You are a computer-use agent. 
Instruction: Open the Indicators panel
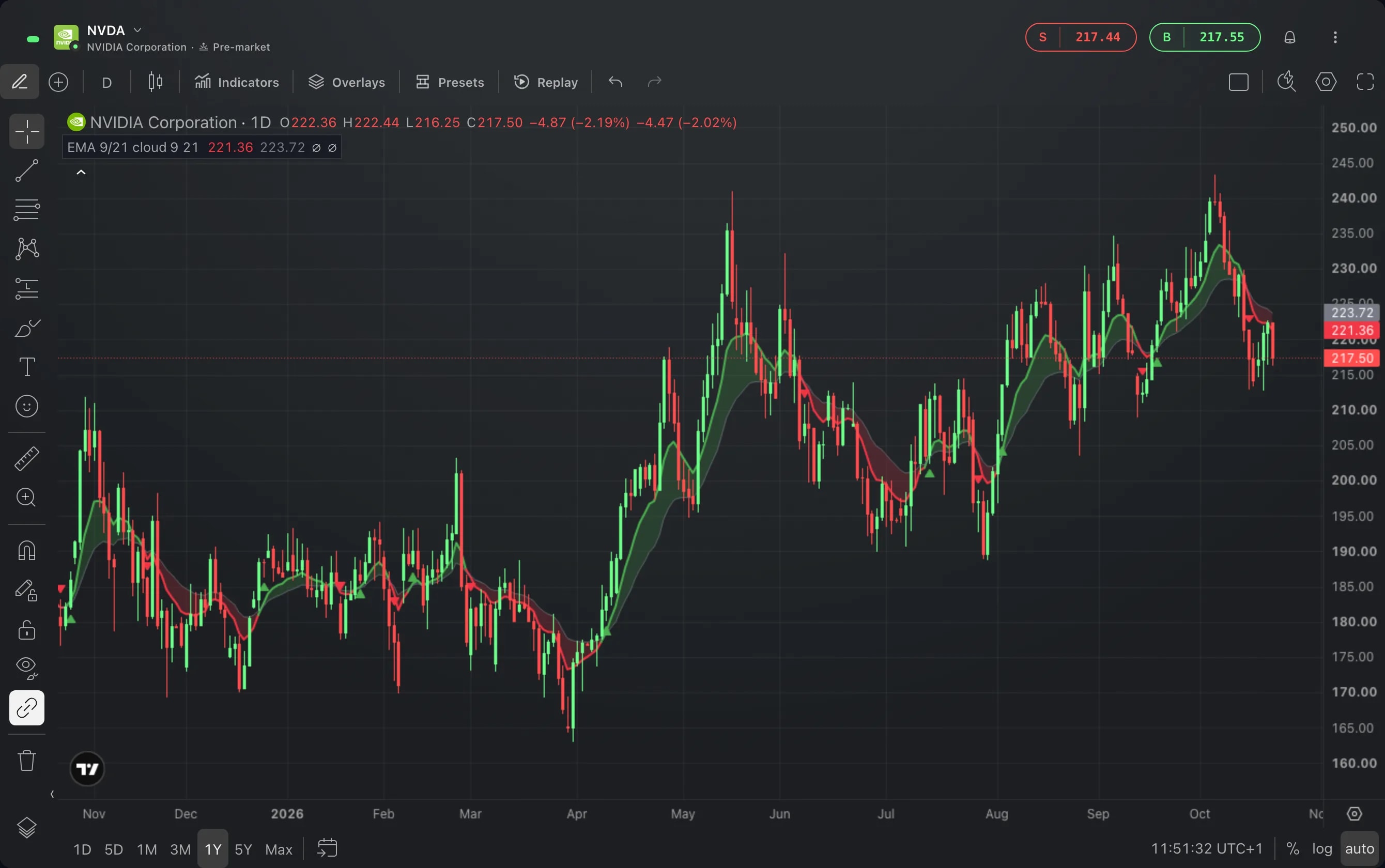click(237, 82)
